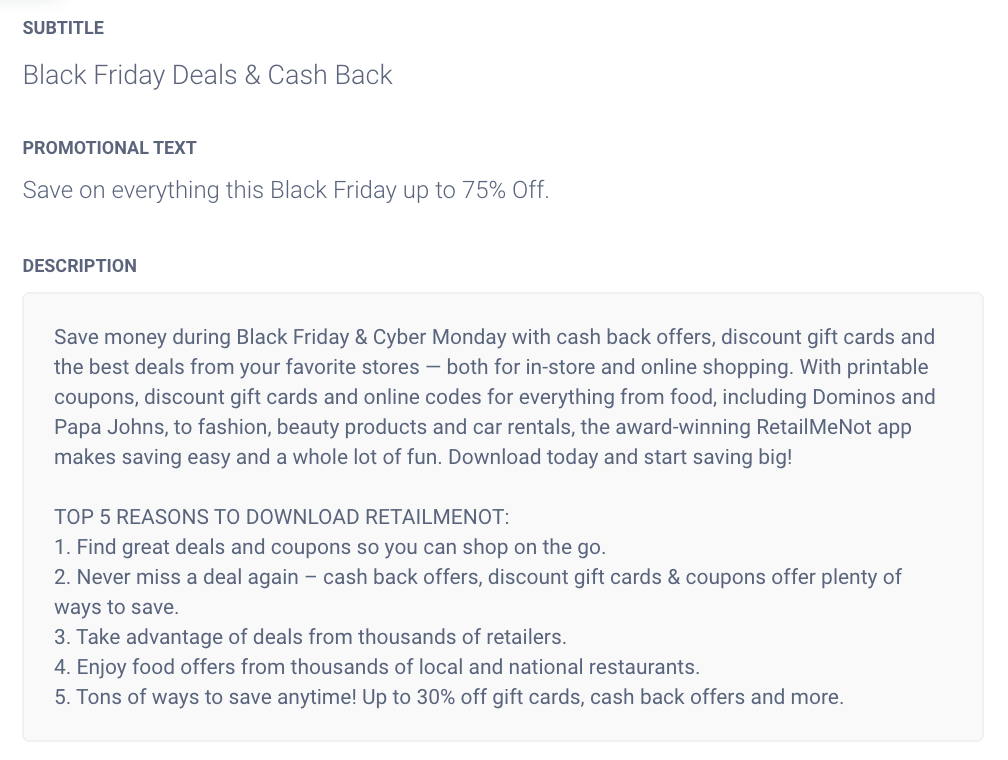Click the promotional text about 75% Off

pyautogui.click(x=285, y=190)
